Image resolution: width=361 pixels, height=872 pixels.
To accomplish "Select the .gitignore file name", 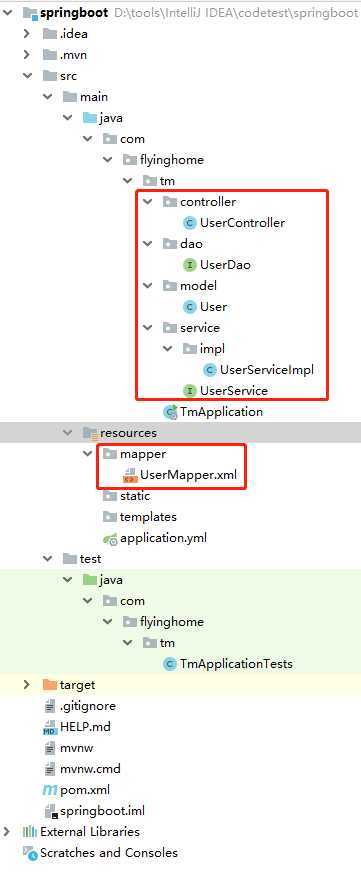I will [x=88, y=706].
